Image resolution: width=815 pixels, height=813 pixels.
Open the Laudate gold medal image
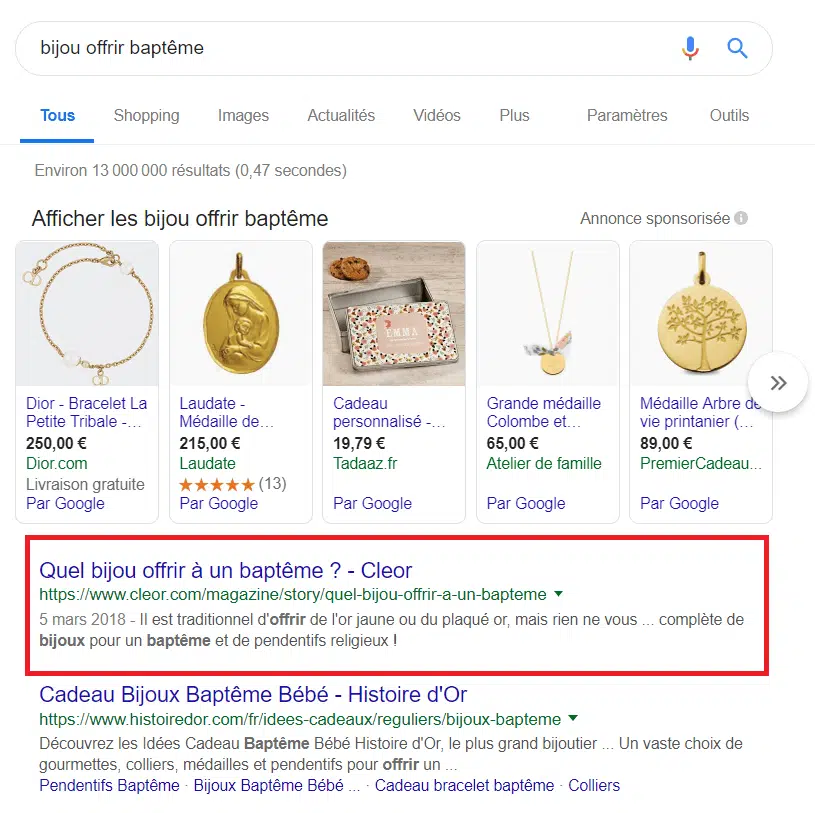point(241,314)
